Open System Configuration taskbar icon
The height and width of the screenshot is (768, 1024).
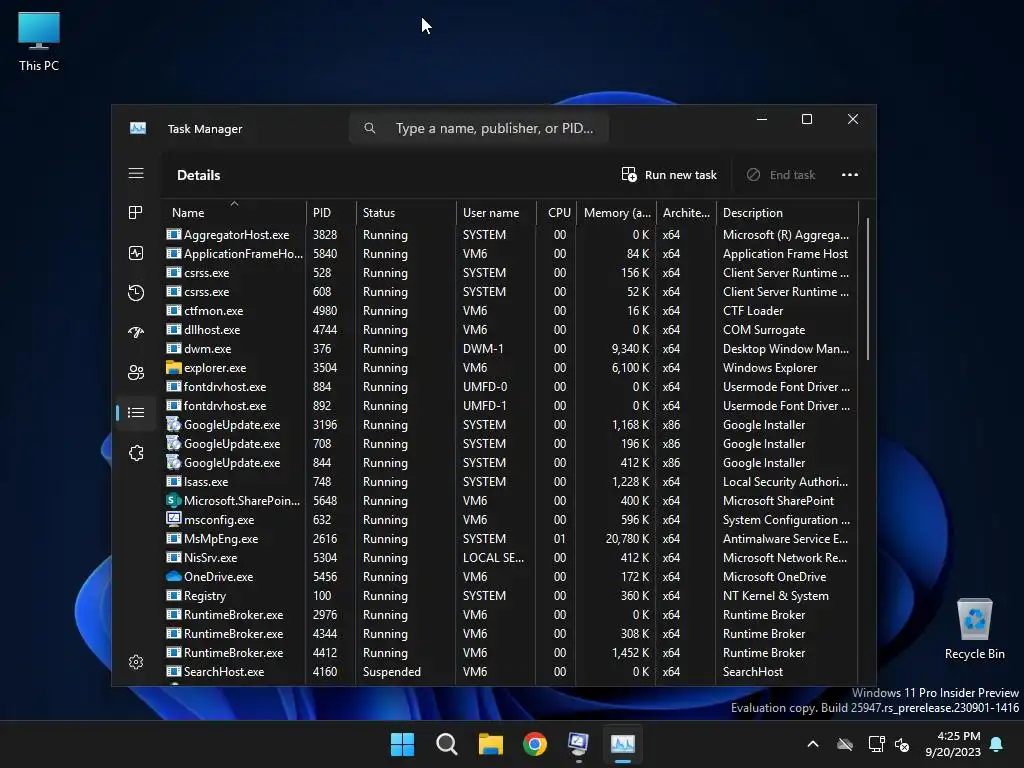point(579,744)
